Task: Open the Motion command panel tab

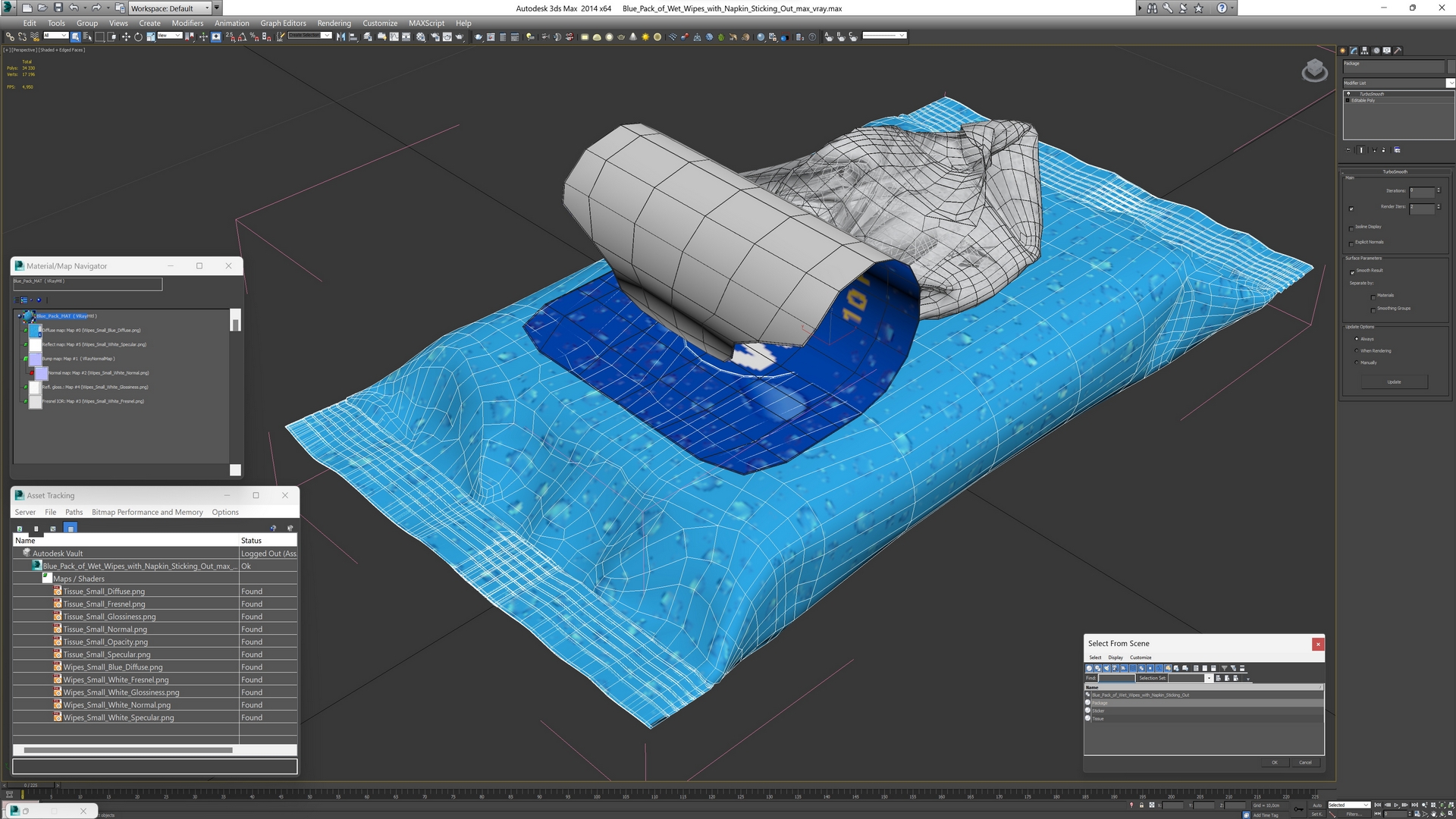Action: coord(1376,51)
